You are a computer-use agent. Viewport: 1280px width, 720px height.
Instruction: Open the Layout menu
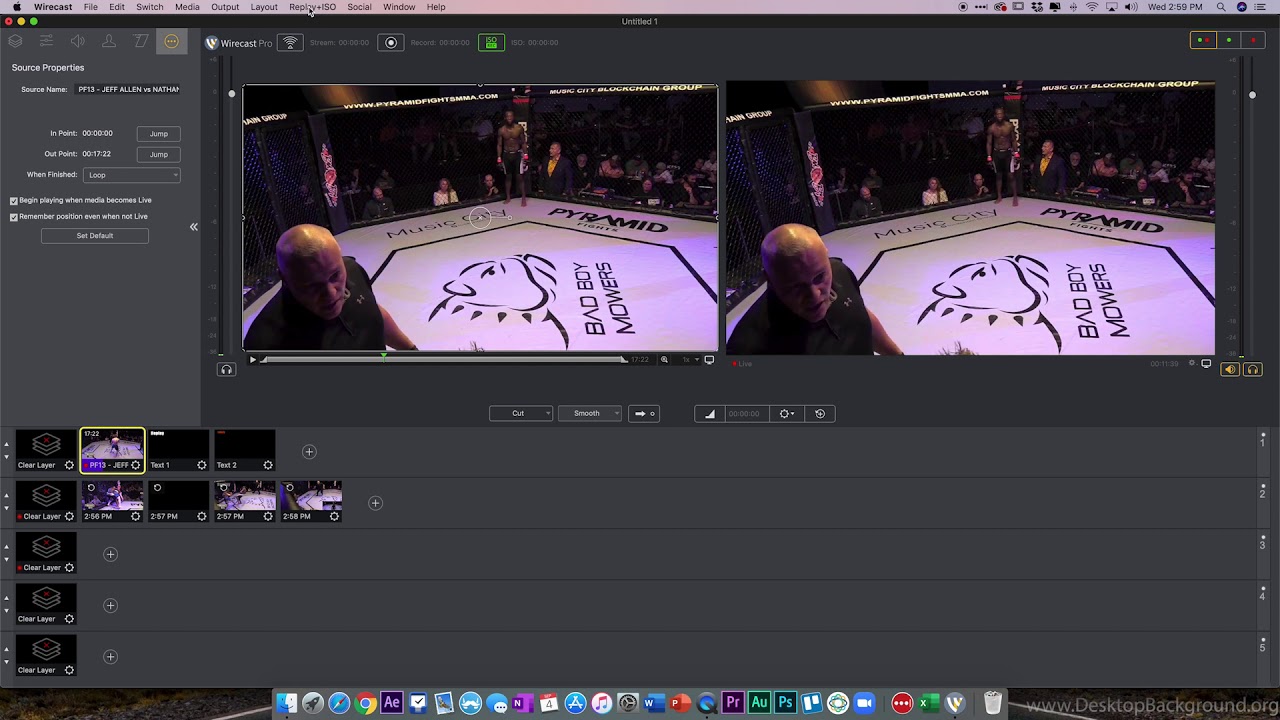pos(264,7)
